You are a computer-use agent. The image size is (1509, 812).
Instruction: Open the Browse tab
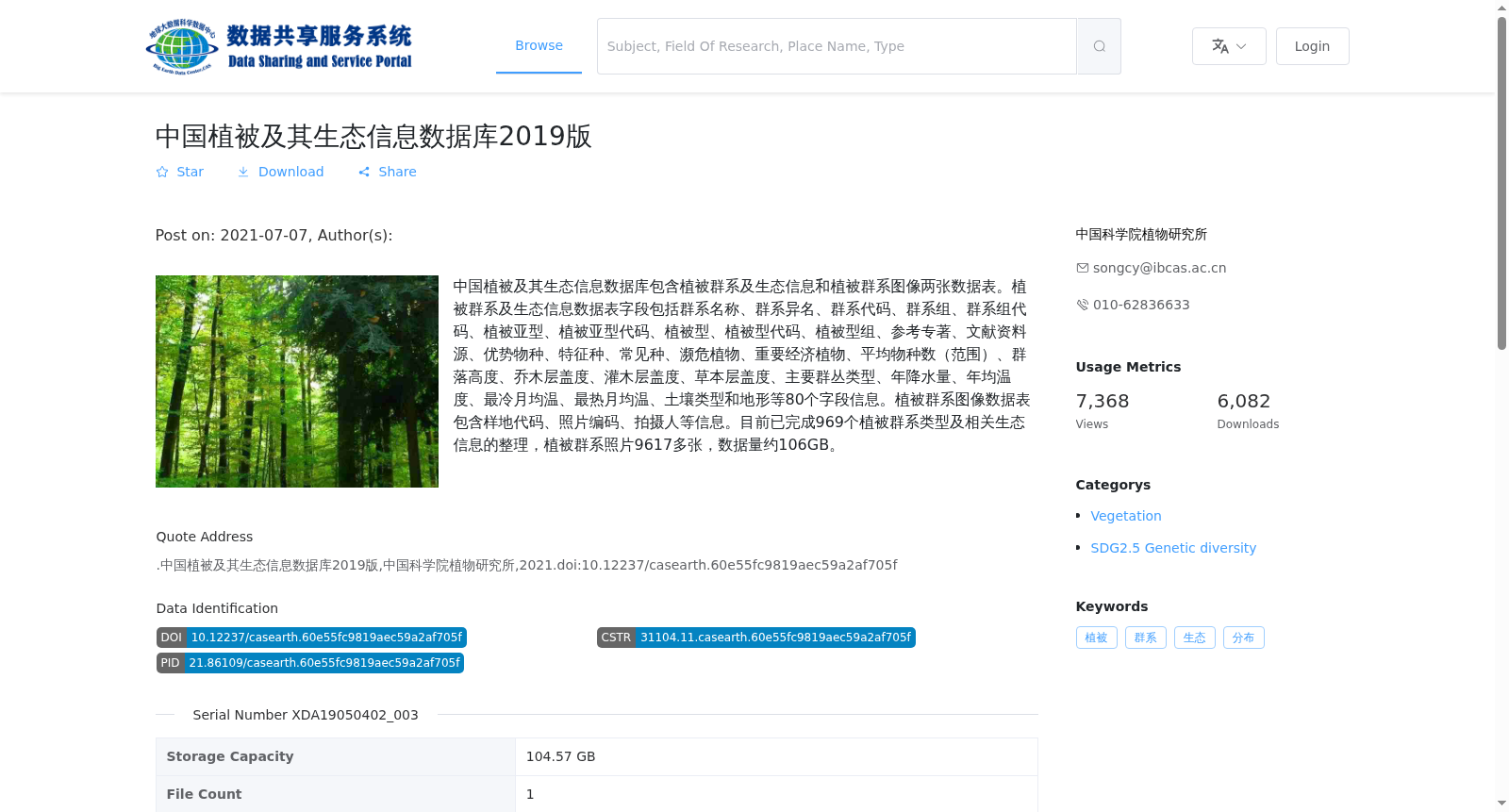coord(539,45)
